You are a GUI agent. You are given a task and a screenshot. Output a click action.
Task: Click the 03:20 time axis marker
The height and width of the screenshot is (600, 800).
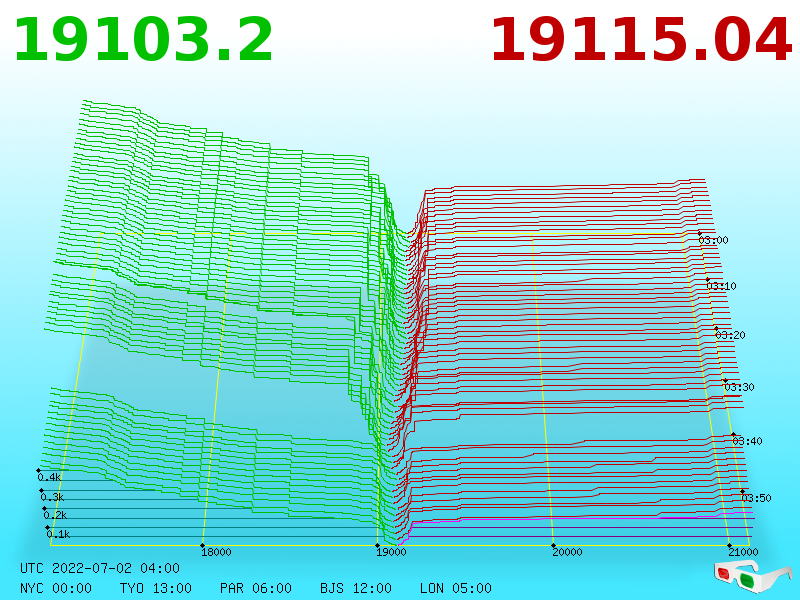[730, 335]
